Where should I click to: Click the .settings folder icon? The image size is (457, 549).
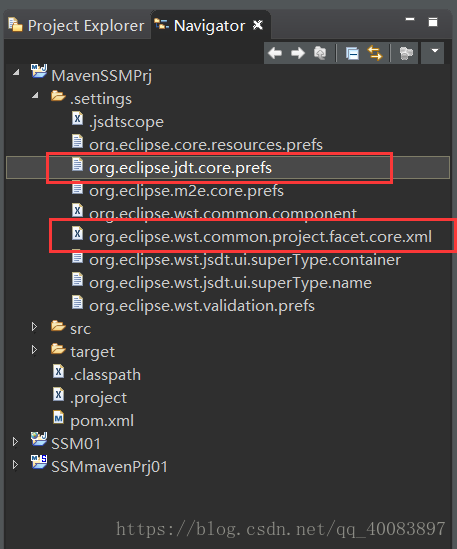(58, 96)
